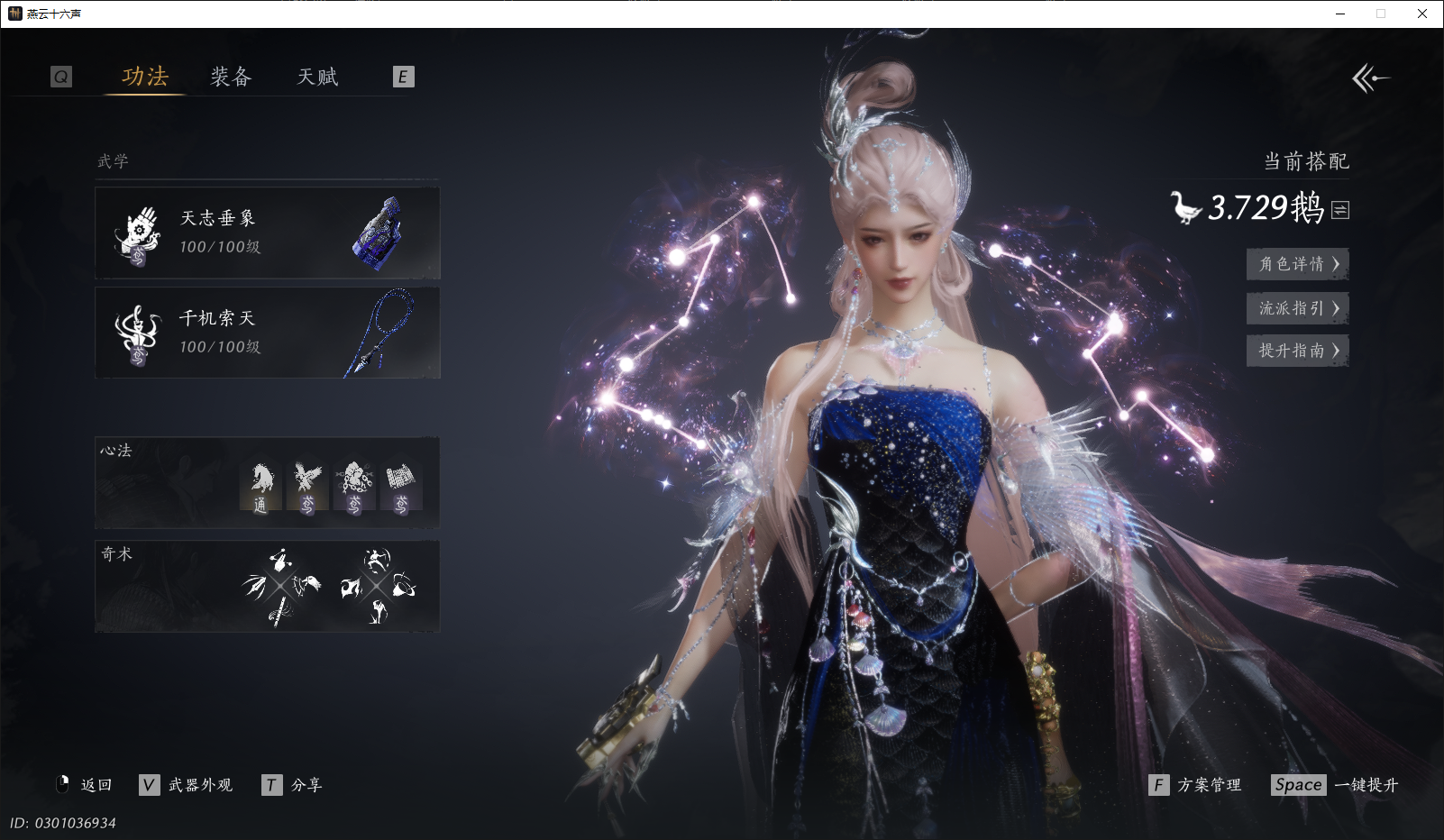The width and height of the screenshot is (1444, 840).
Task: Click 分享 to share
Action: pyautogui.click(x=306, y=785)
